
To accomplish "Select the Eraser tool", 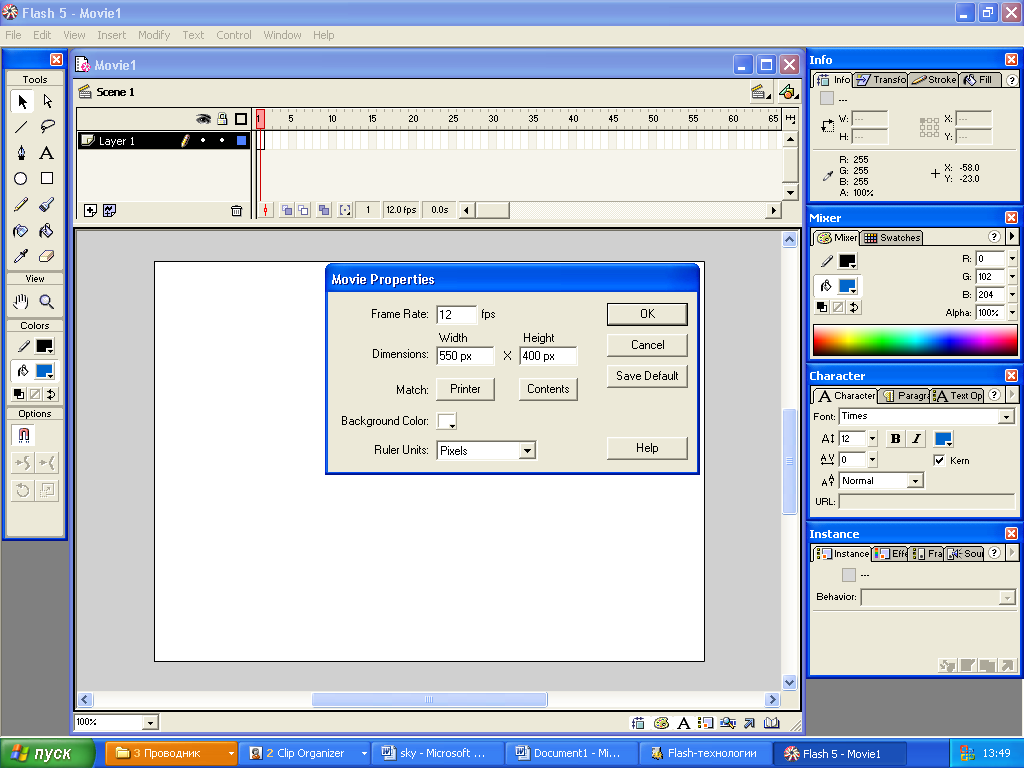I will (47, 257).
